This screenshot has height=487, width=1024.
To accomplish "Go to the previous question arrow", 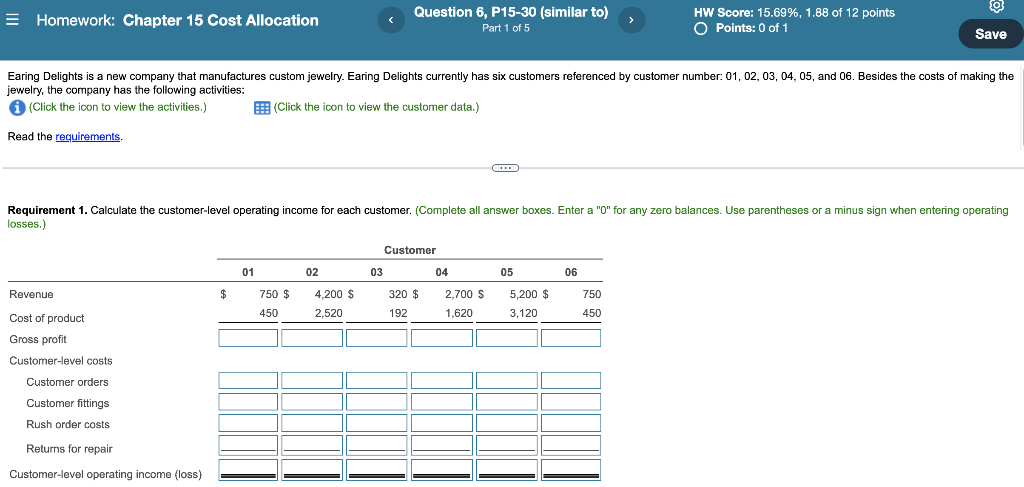I will point(391,21).
